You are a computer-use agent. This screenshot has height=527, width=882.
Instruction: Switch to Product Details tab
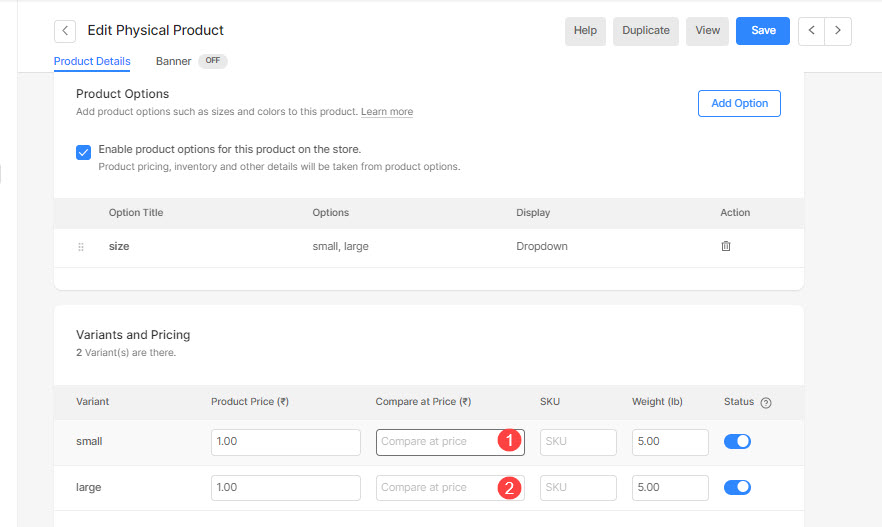(92, 61)
